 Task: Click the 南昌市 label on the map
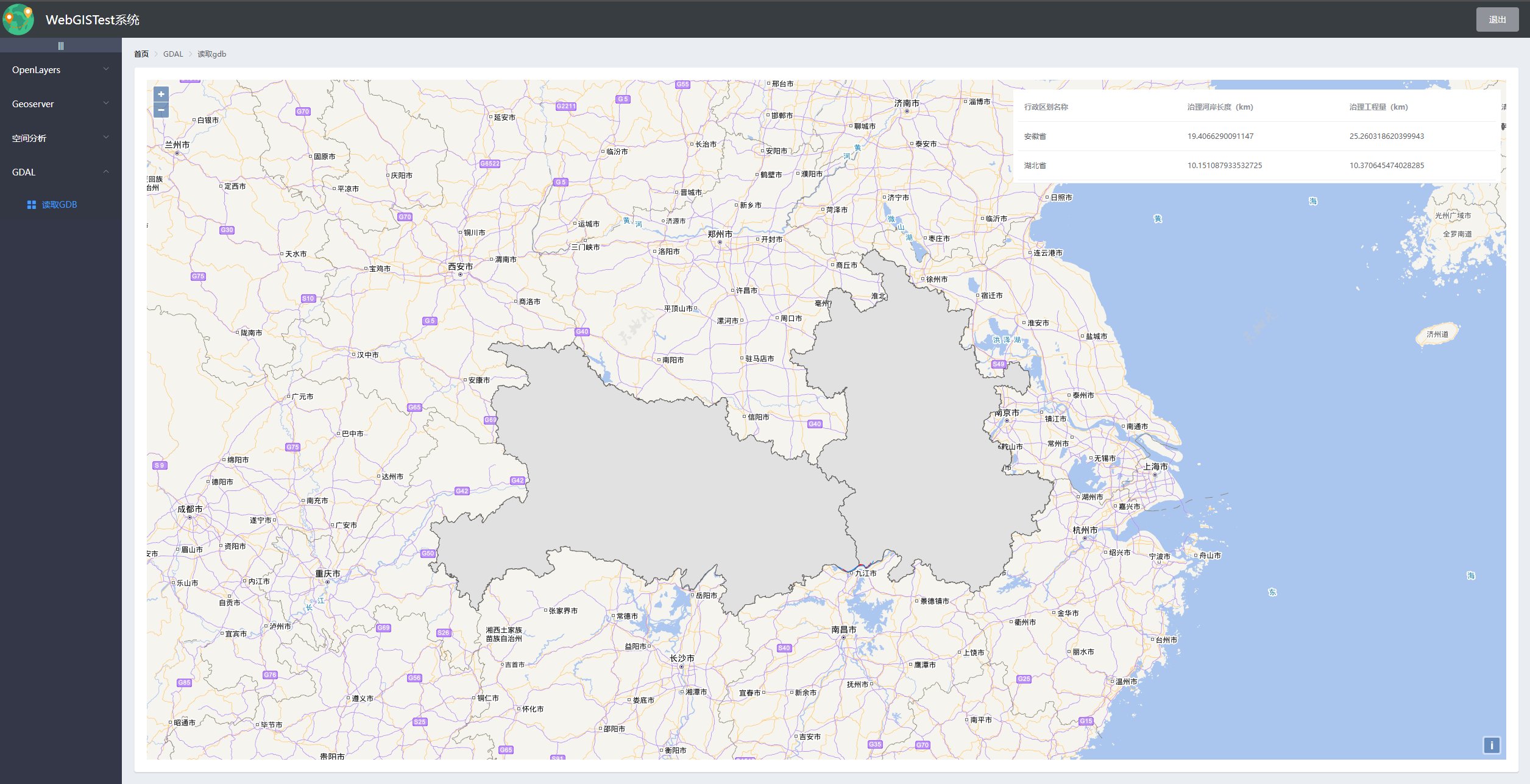[844, 629]
